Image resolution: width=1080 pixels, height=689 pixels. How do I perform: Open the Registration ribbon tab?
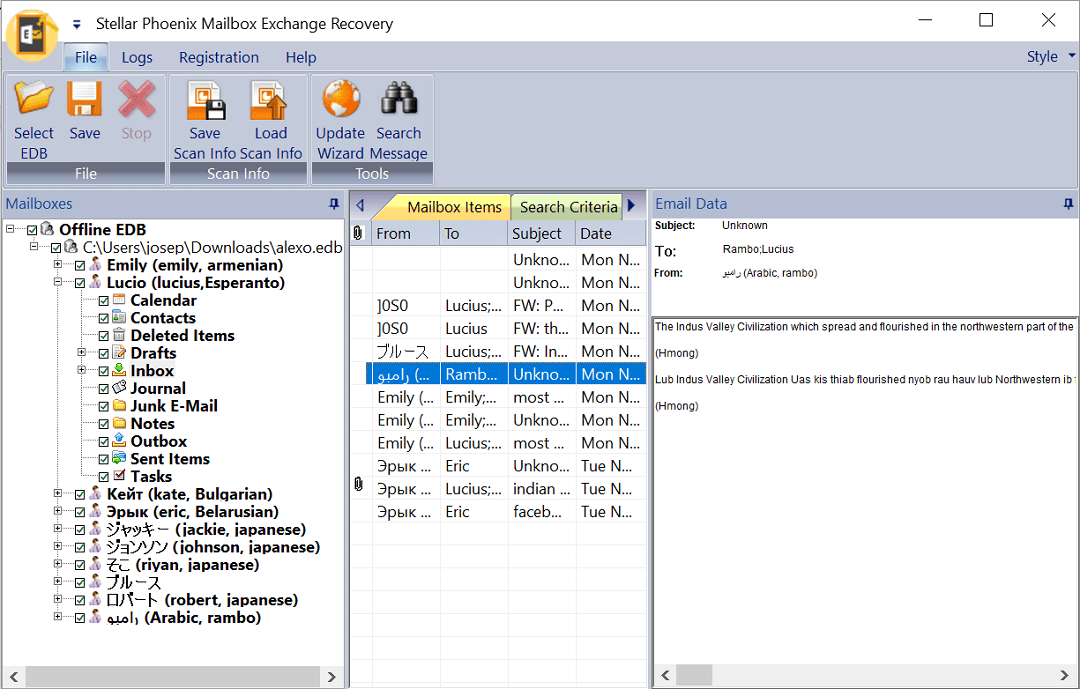pos(219,57)
